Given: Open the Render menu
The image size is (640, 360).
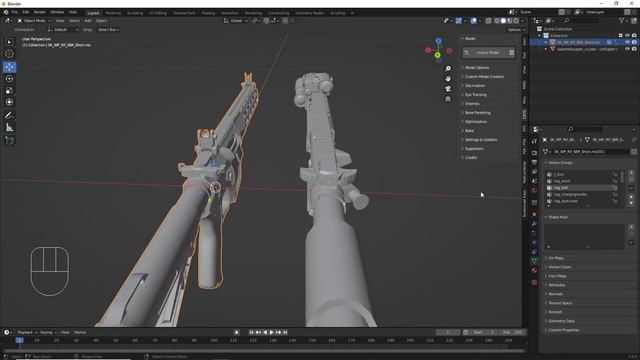Looking at the screenshot, I should pos(40,12).
